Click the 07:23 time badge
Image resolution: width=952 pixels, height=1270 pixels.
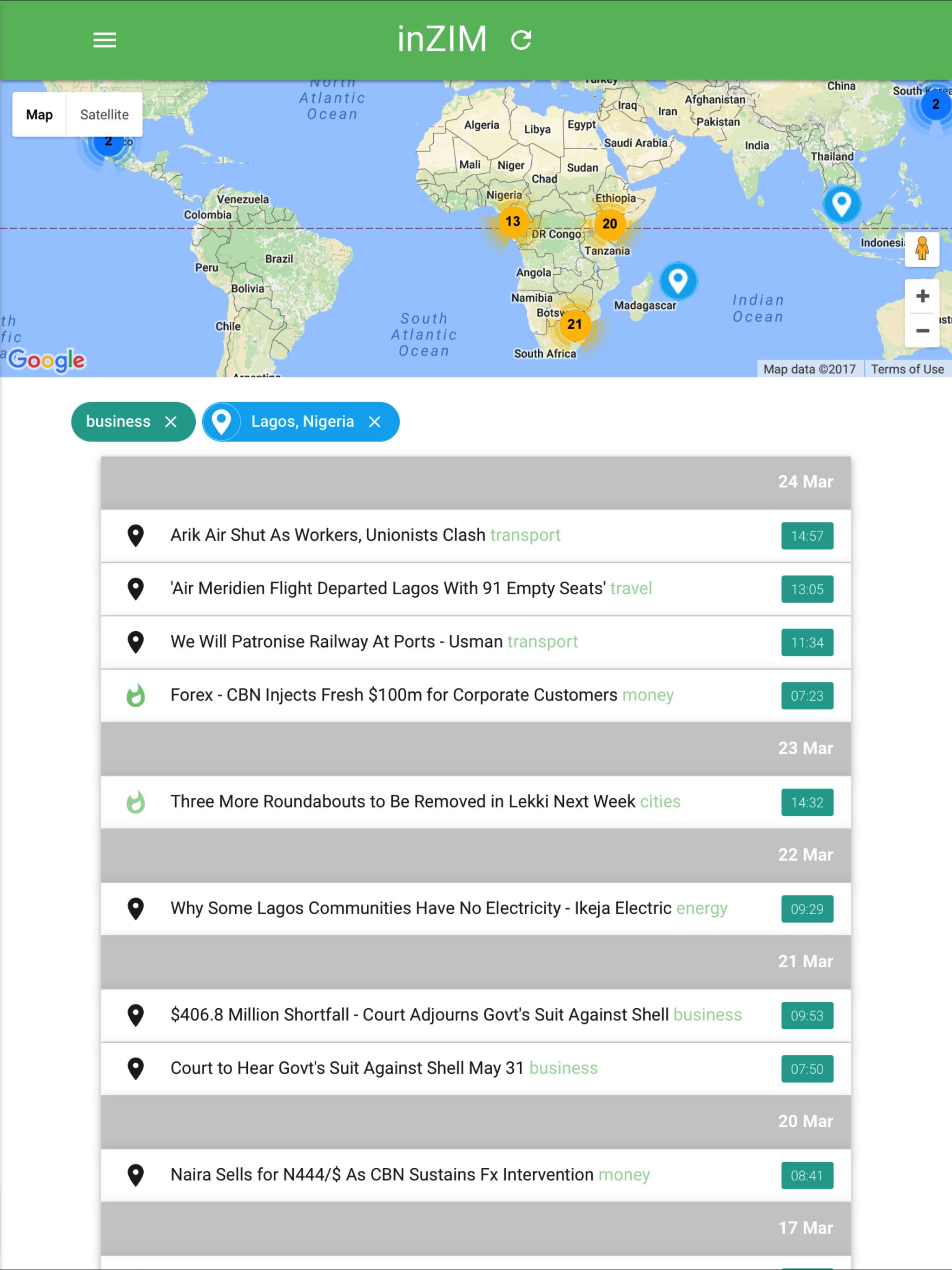807,696
